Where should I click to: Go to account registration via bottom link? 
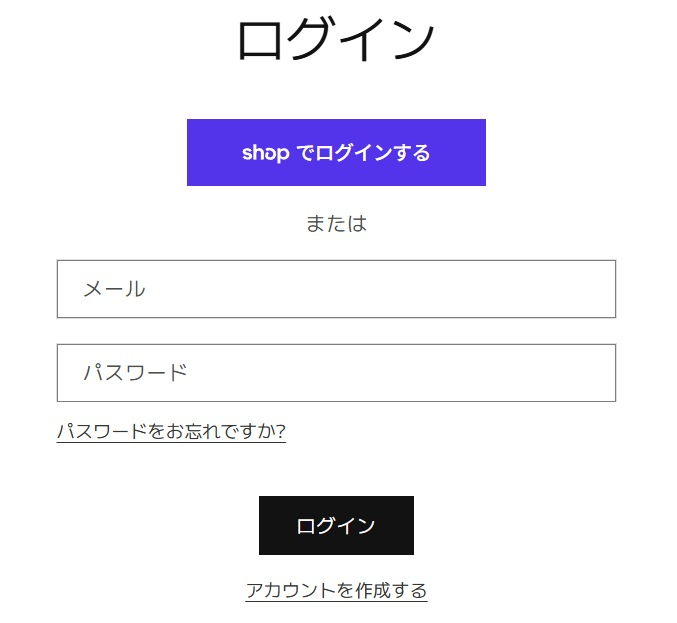(336, 590)
